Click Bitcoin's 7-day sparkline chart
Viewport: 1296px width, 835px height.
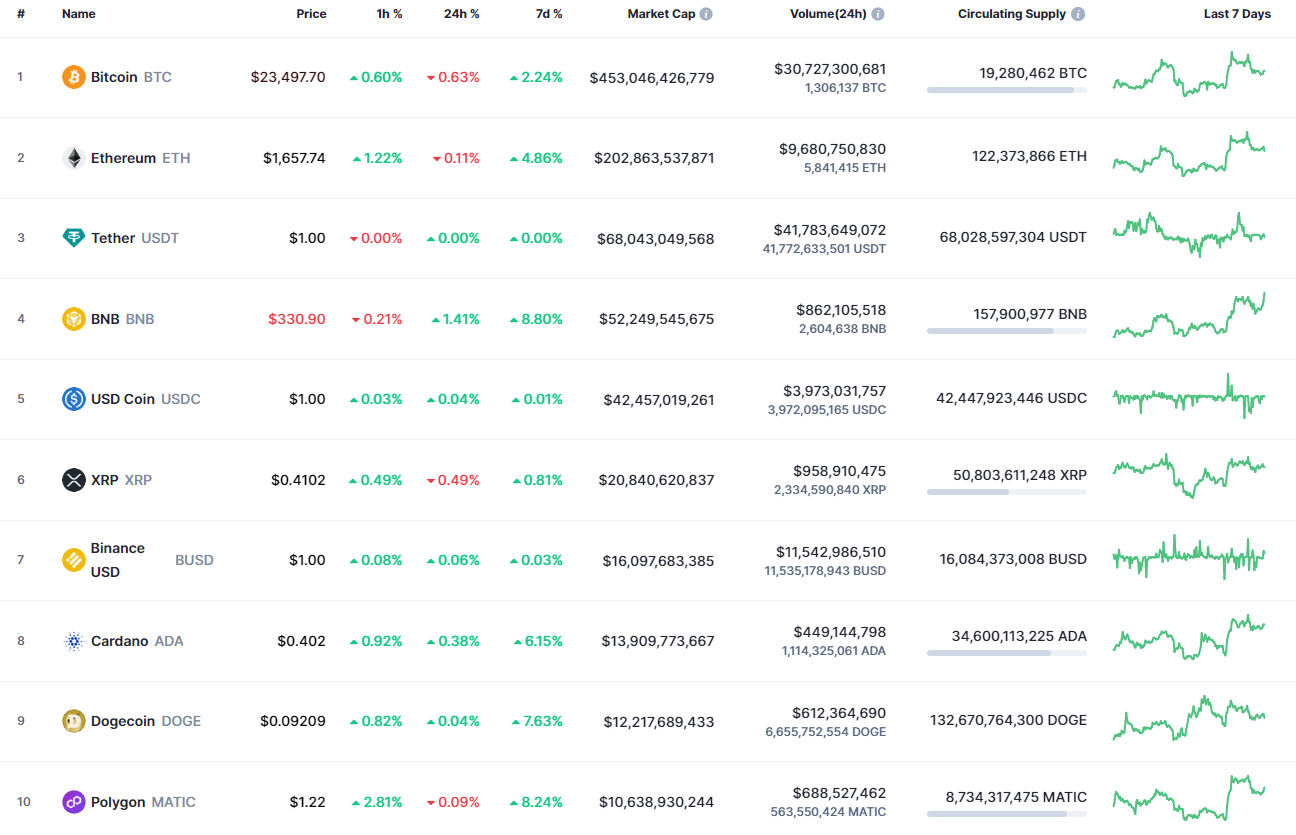[x=1188, y=76]
